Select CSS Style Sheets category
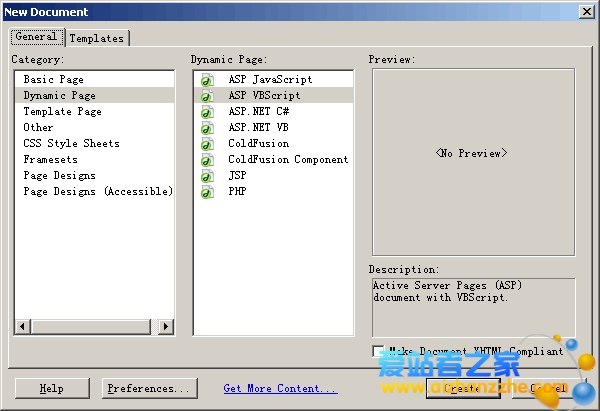Viewport: 600px width, 411px height. pyautogui.click(x=71, y=143)
